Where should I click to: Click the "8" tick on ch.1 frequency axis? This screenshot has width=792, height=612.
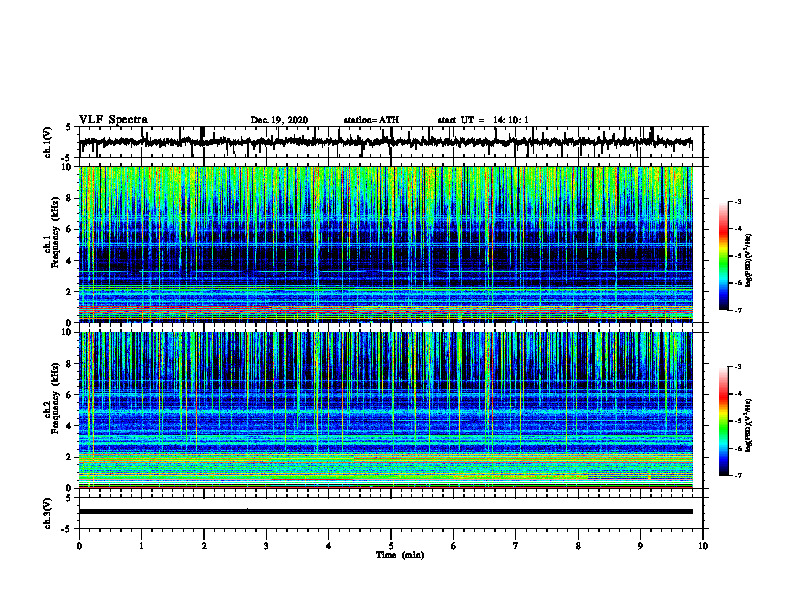click(70, 199)
